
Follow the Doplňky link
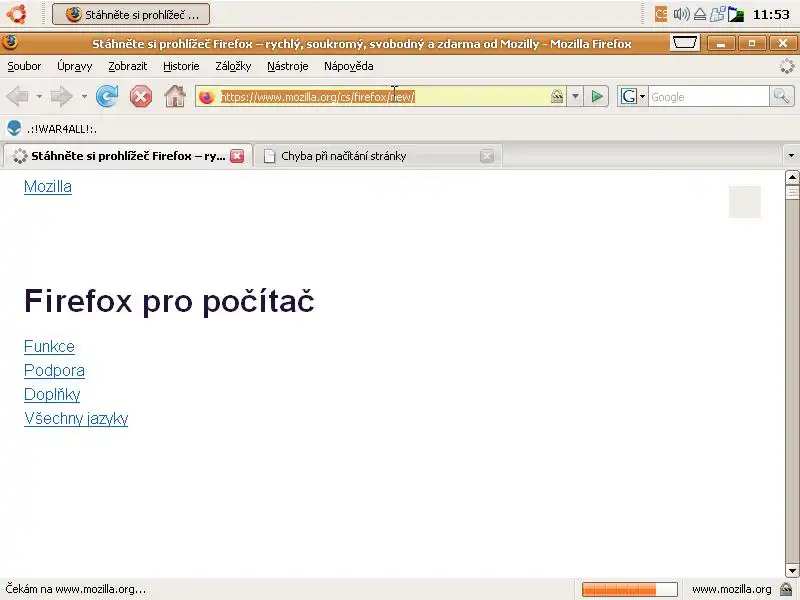pos(52,394)
